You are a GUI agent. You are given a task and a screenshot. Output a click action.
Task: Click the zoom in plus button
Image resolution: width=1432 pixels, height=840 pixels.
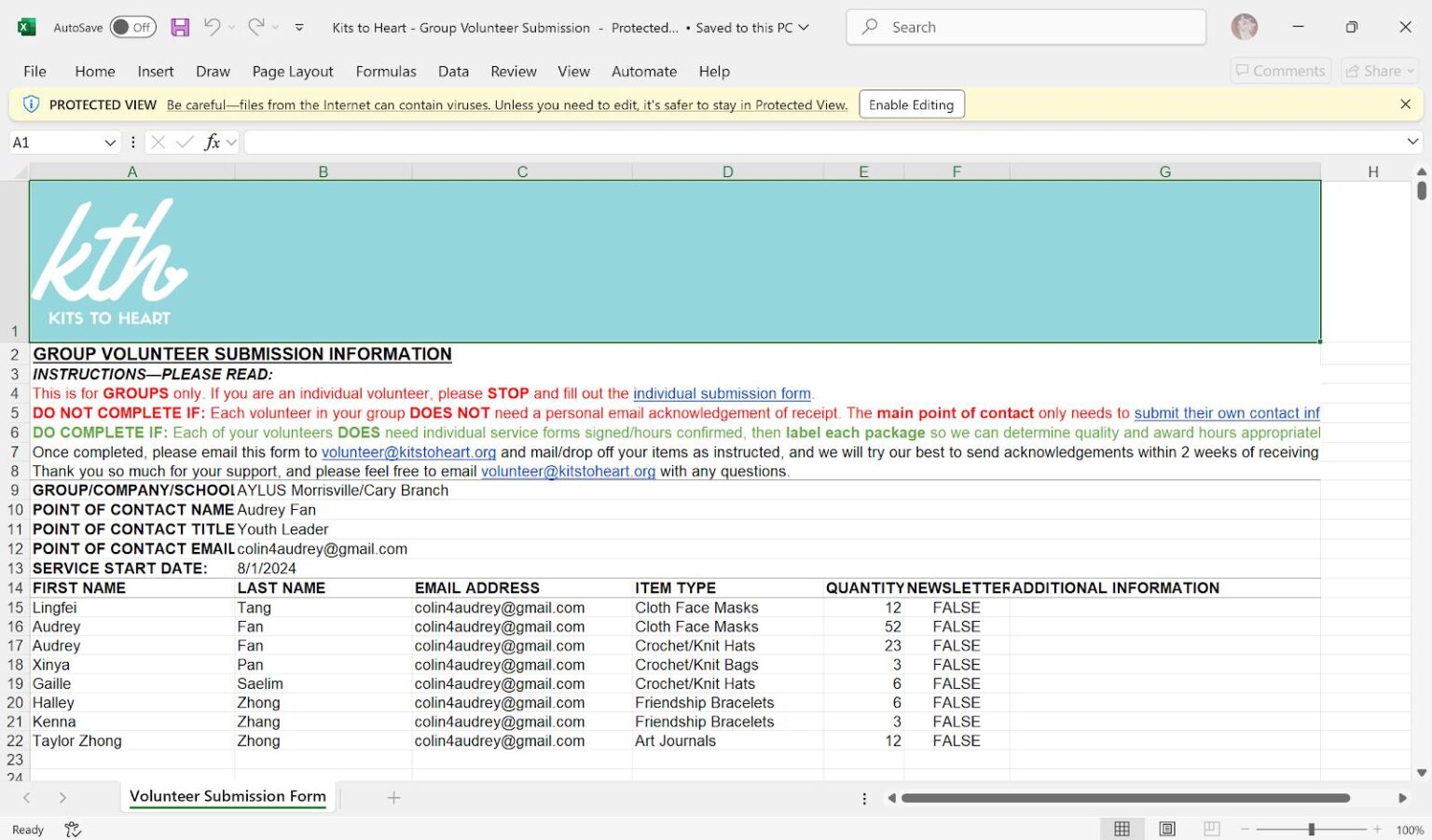1377,829
